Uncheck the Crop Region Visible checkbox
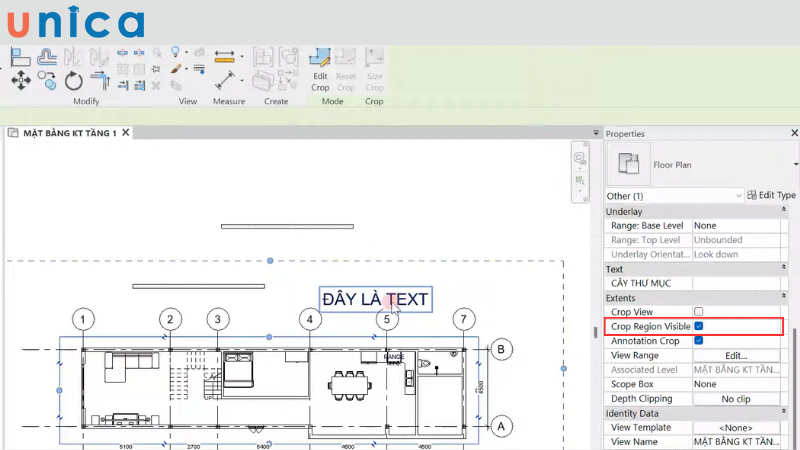Viewport: 800px width, 450px height. [699, 326]
